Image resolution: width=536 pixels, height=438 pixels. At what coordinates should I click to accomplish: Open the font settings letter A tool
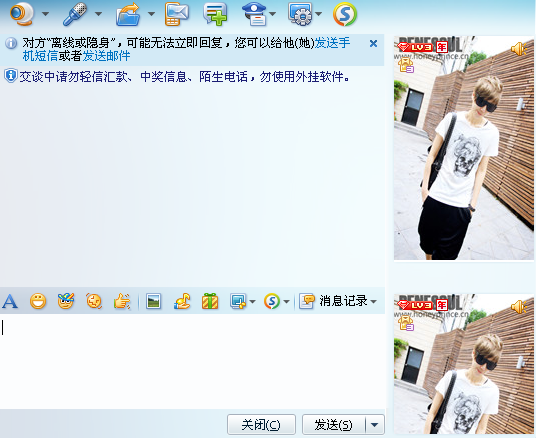pyautogui.click(x=10, y=301)
